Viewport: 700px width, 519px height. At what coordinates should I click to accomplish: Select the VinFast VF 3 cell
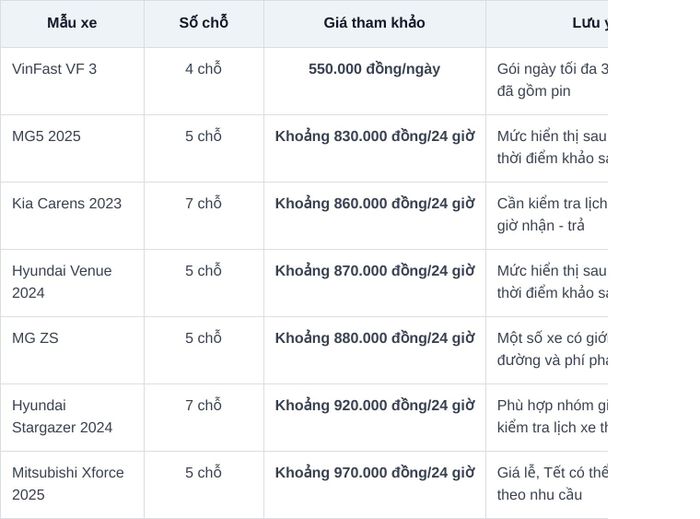[72, 81]
